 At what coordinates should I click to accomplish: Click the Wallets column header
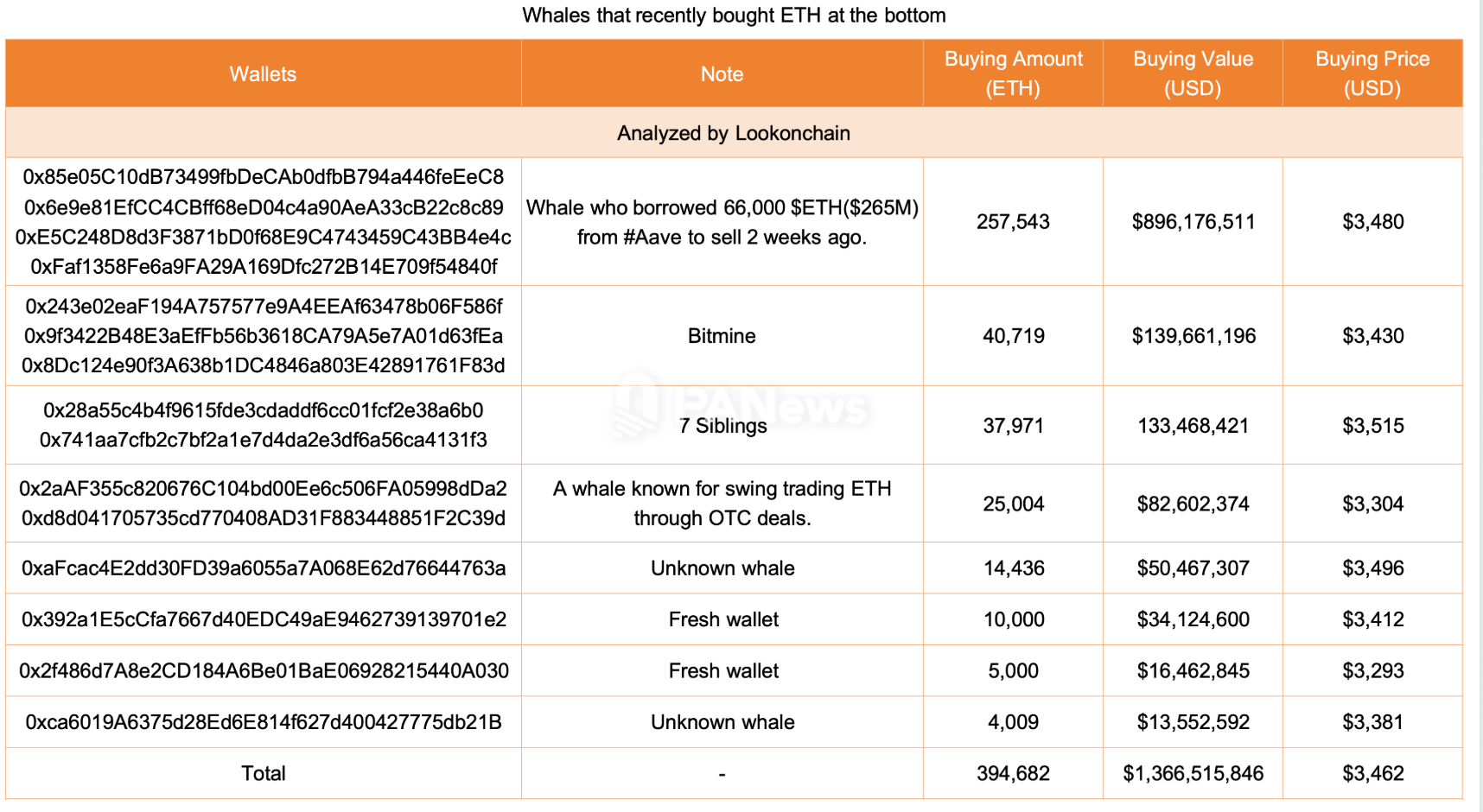[263, 74]
